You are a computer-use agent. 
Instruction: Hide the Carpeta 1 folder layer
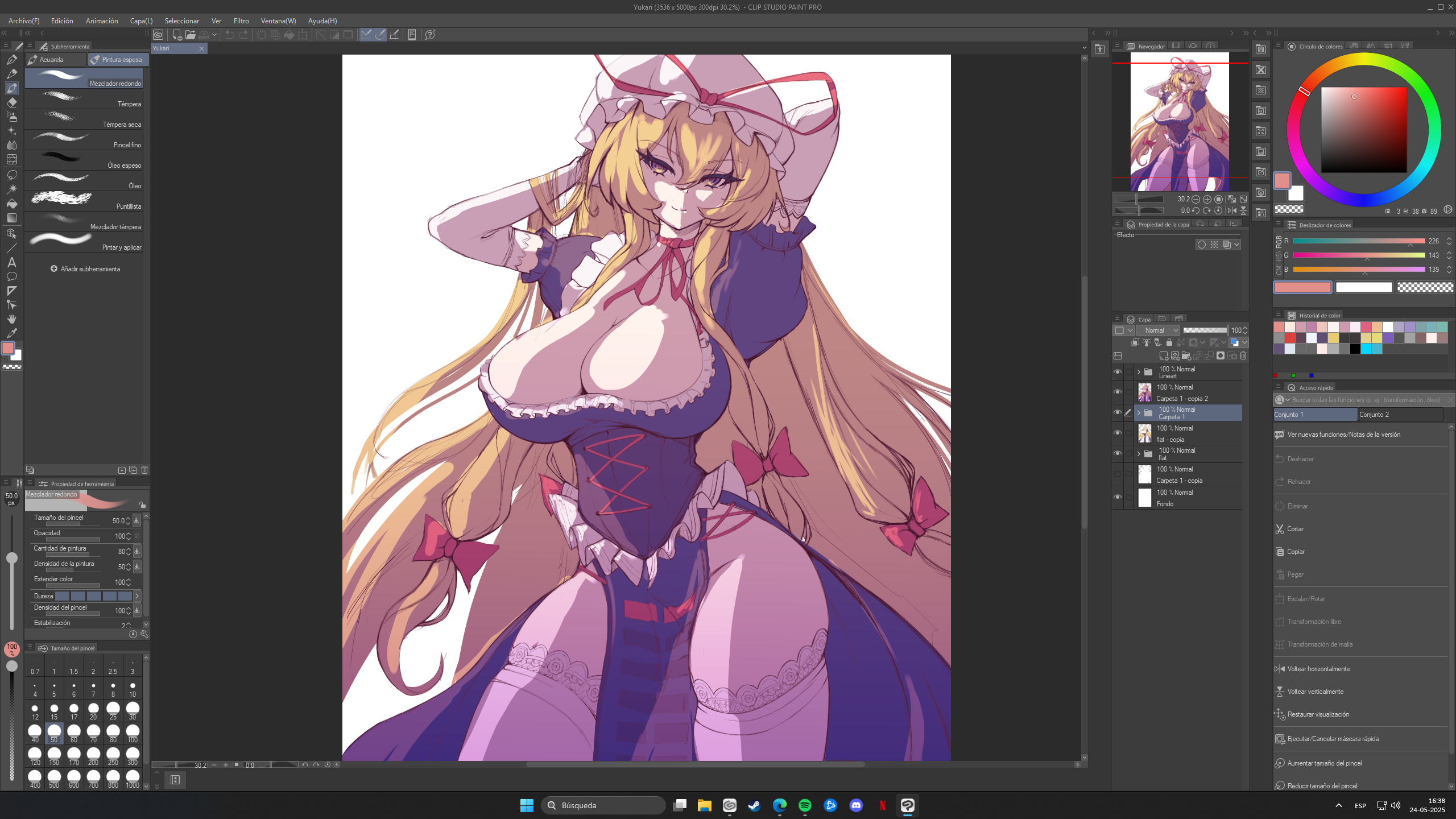pos(1118,413)
